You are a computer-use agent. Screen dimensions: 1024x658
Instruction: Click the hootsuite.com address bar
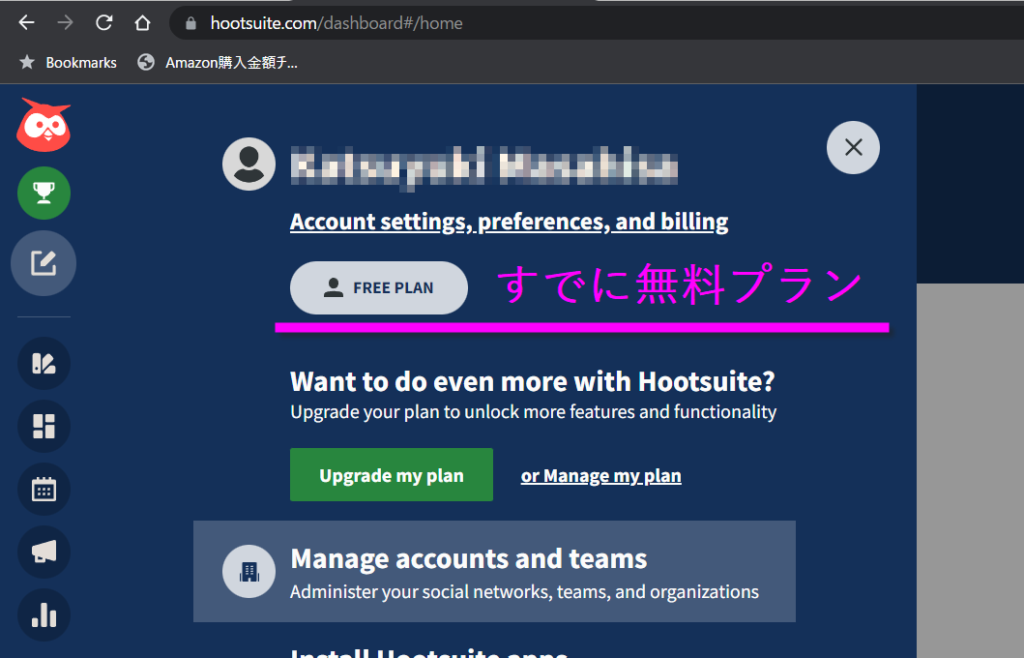(596, 24)
